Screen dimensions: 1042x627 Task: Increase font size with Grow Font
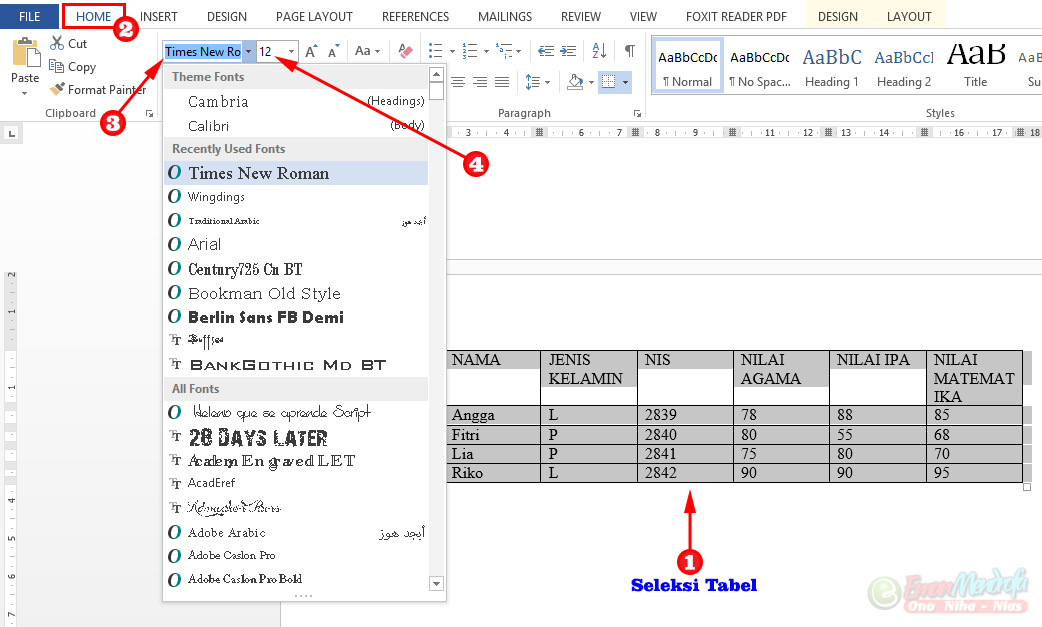311,51
